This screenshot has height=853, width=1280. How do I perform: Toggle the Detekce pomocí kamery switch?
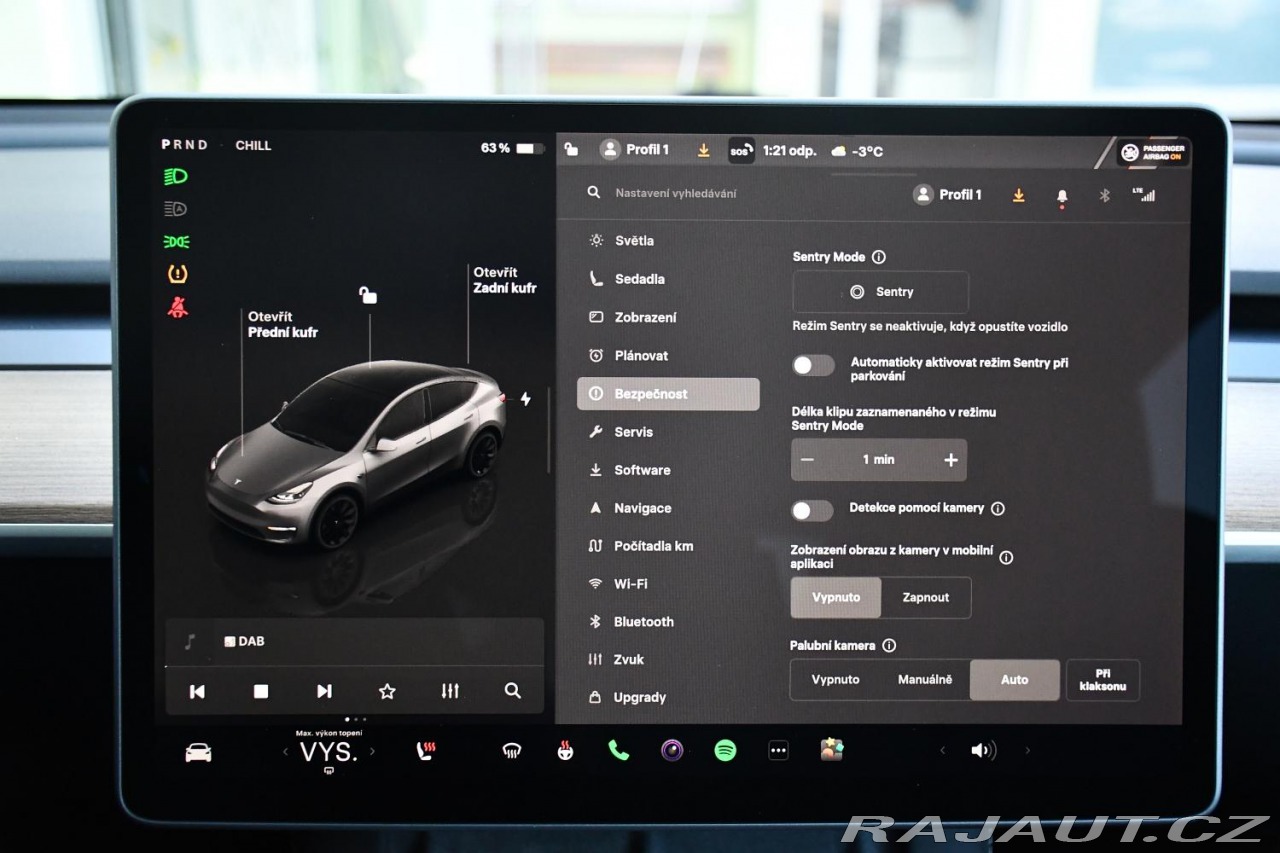click(812, 511)
